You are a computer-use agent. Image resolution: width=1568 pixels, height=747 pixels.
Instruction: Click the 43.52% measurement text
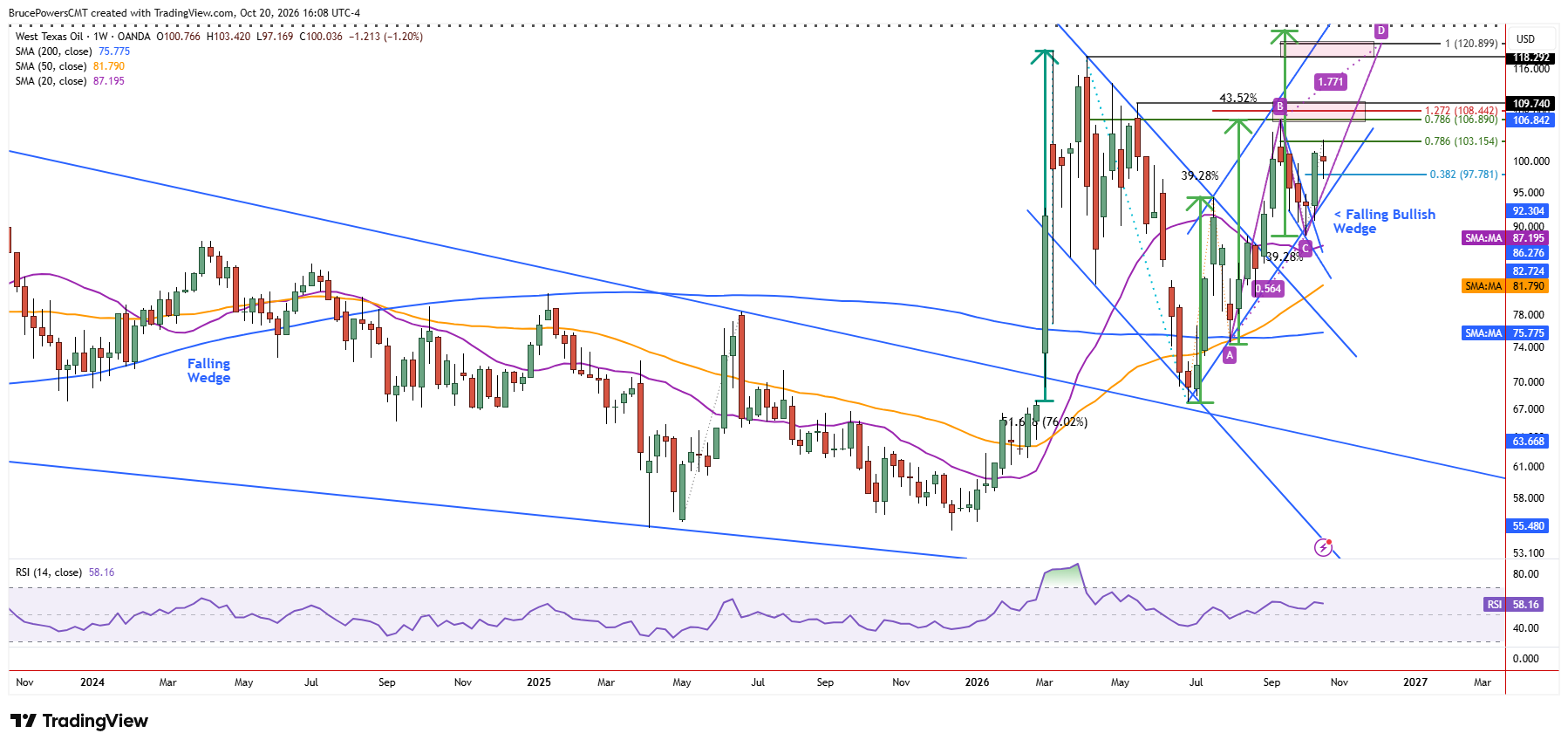[1238, 99]
